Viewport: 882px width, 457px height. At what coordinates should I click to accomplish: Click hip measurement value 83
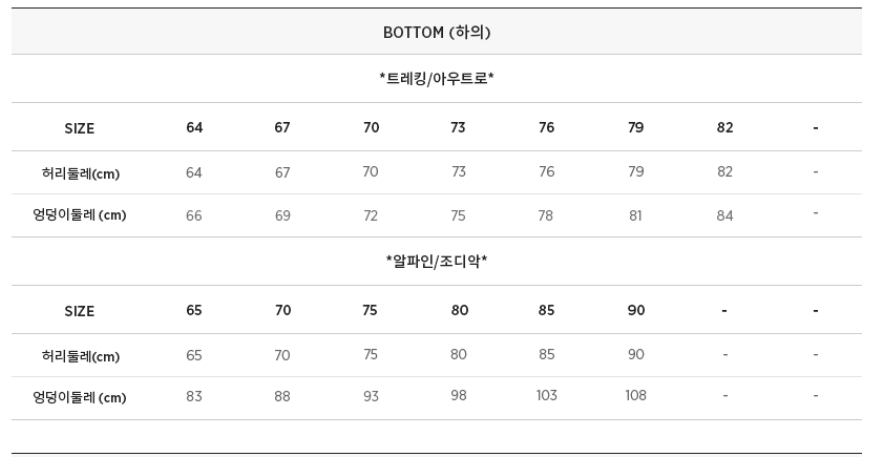point(194,396)
